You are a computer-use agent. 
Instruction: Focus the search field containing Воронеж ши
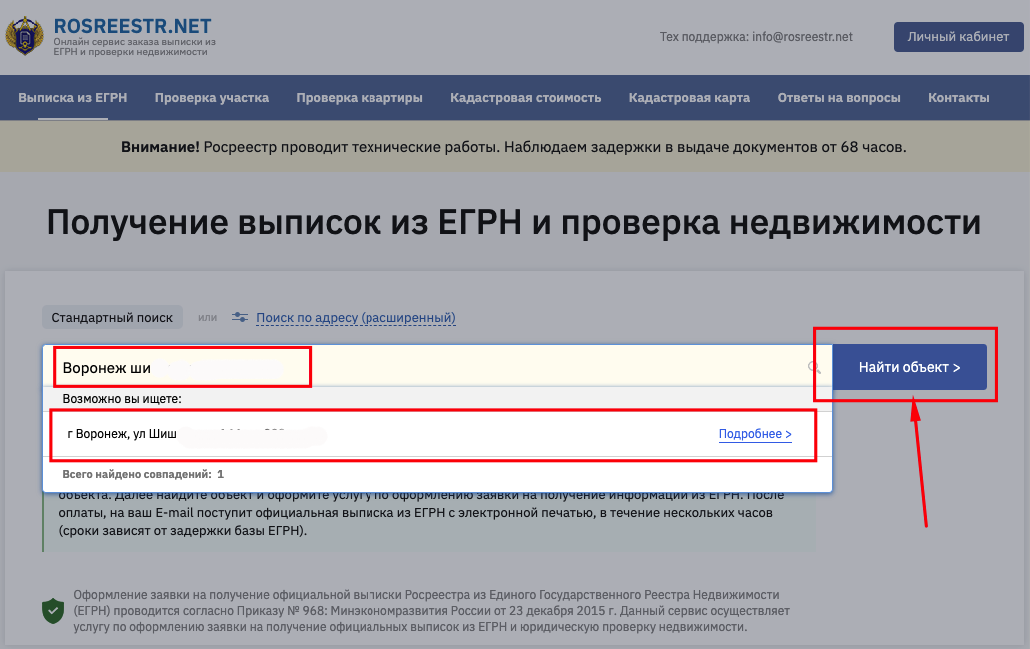(x=437, y=367)
